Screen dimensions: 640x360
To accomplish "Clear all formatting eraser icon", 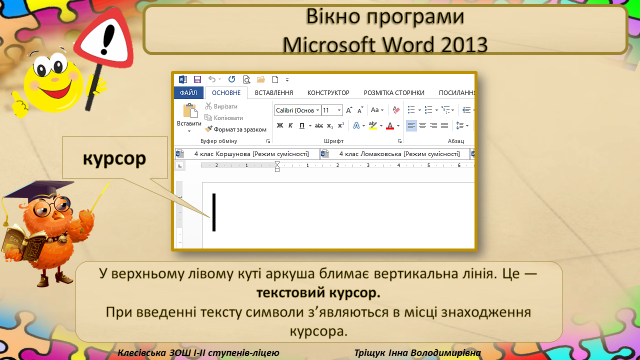I will [396, 110].
